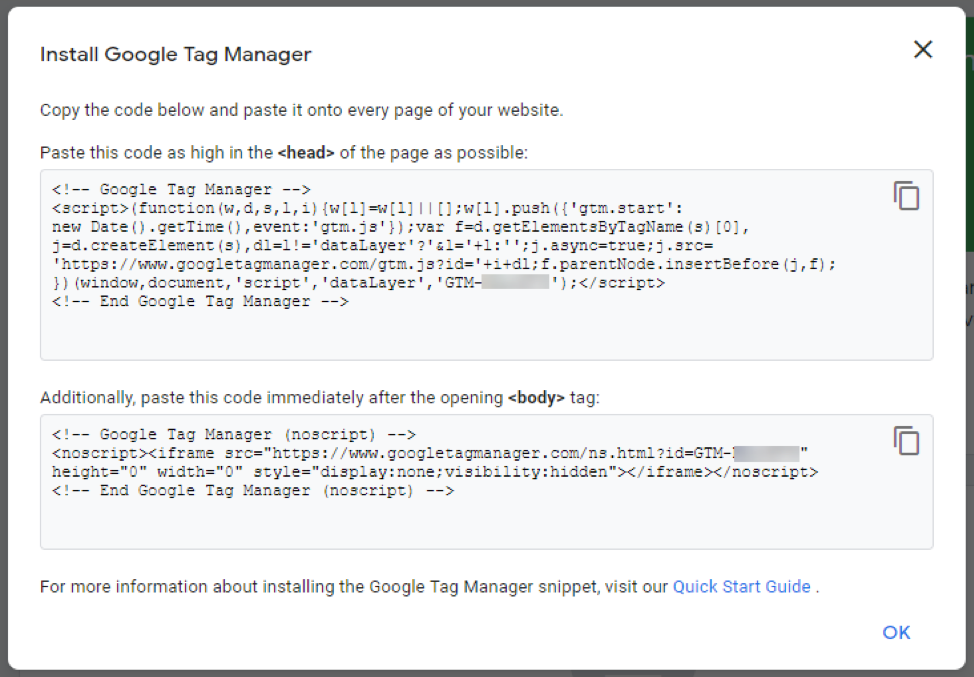Close the Install Google Tag Manager dialog

point(923,49)
